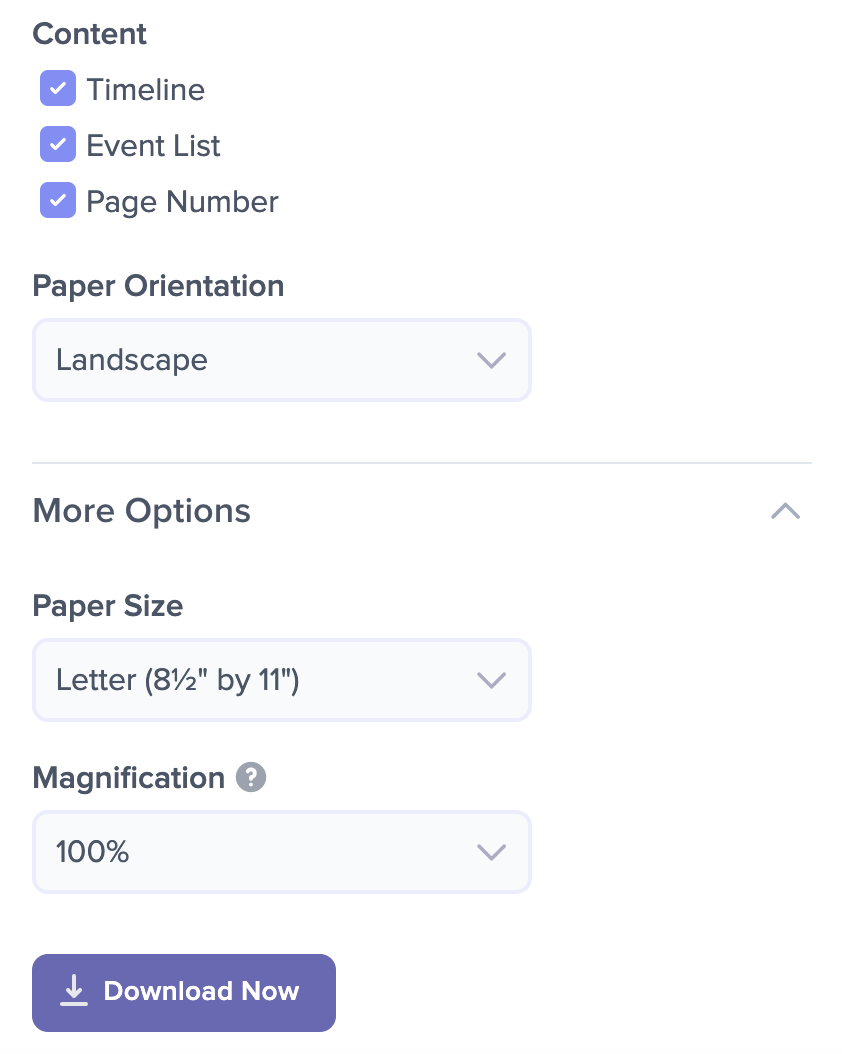The image size is (842, 1054).
Task: Click the Download Now button
Action: [x=183, y=993]
